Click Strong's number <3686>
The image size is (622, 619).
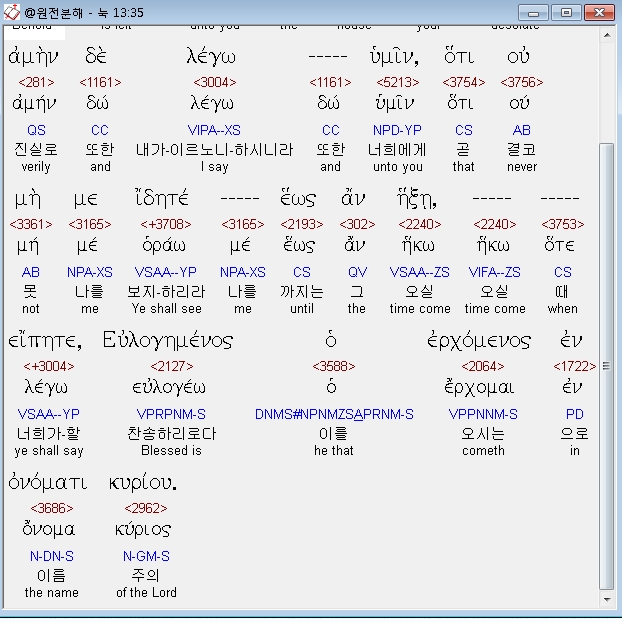click(52, 508)
